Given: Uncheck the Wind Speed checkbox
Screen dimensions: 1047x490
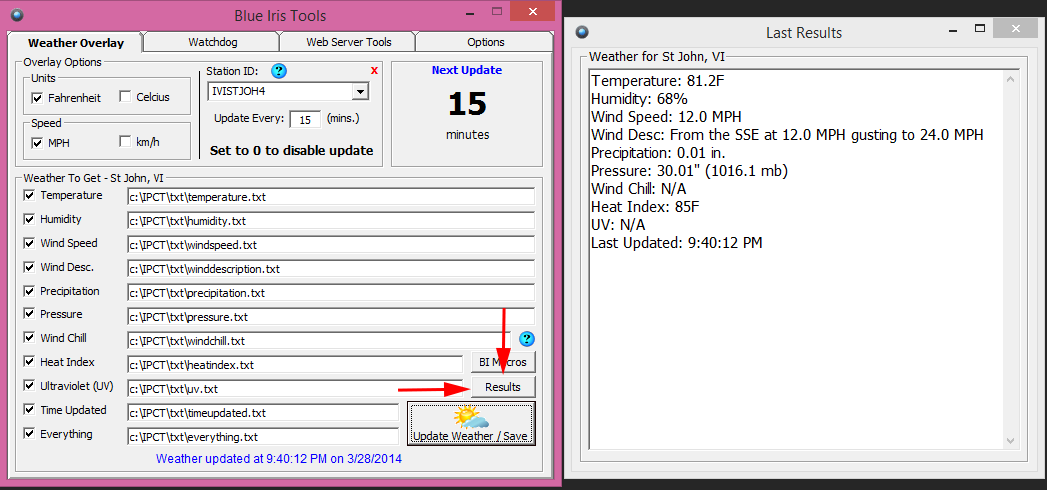Looking at the screenshot, I should point(29,243).
